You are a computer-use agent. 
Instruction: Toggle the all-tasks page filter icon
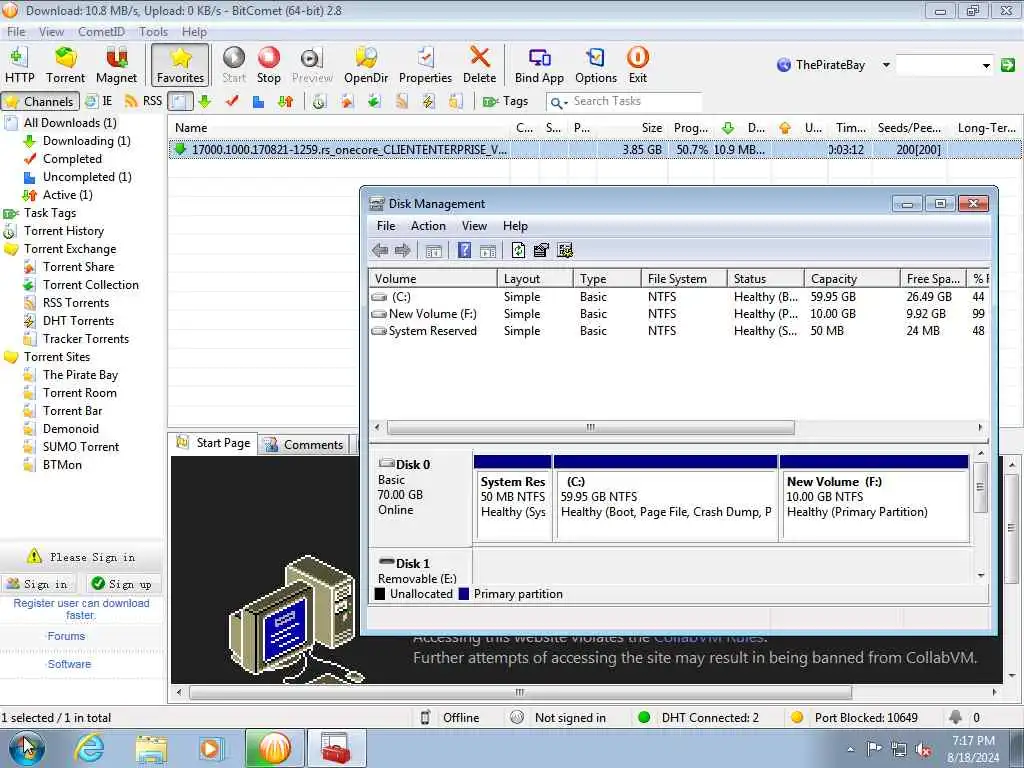tap(180, 101)
